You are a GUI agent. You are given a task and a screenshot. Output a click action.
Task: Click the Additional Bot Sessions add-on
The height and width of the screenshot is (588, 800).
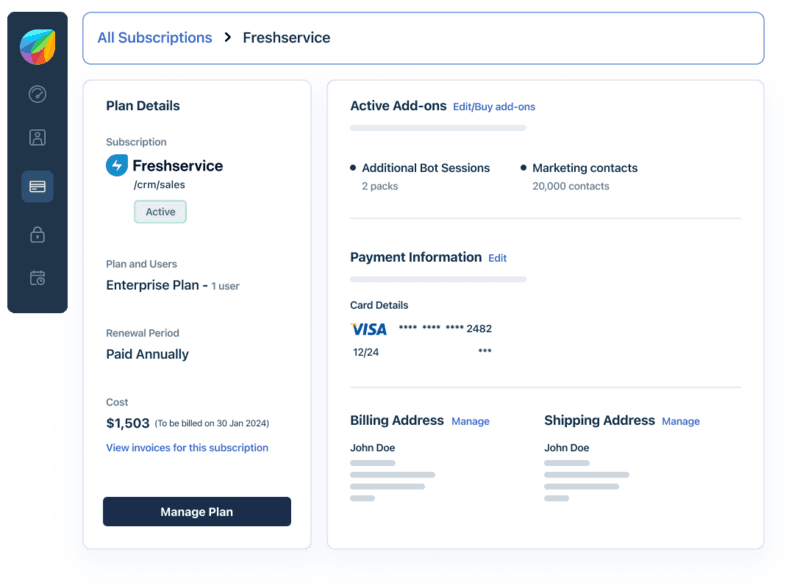[426, 168]
